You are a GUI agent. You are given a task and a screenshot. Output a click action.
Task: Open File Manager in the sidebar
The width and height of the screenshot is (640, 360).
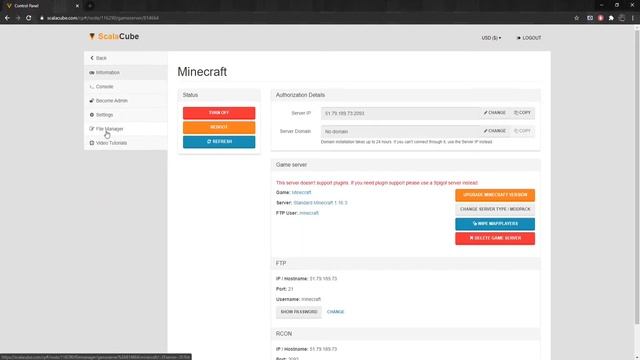126,129
